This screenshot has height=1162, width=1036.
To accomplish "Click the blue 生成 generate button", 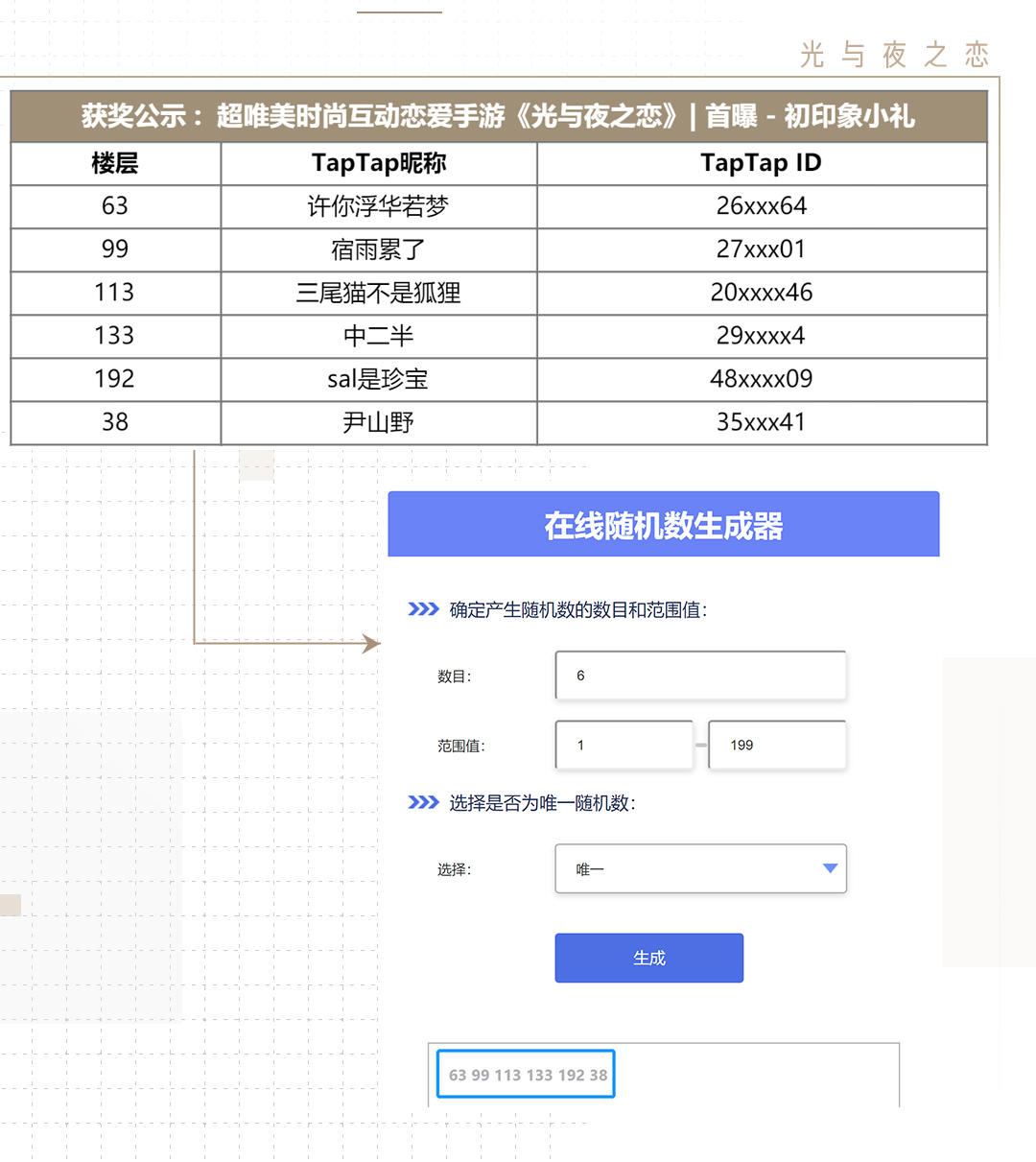I will 648,958.
